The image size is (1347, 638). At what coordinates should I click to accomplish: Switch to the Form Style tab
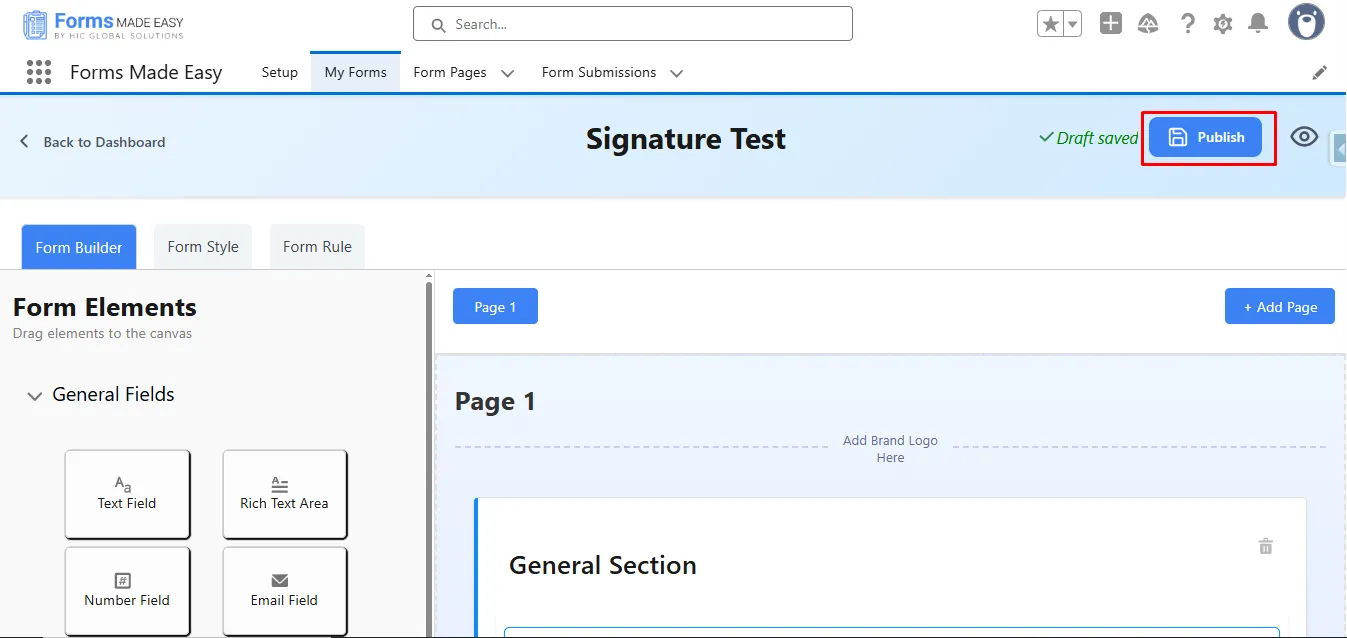203,247
